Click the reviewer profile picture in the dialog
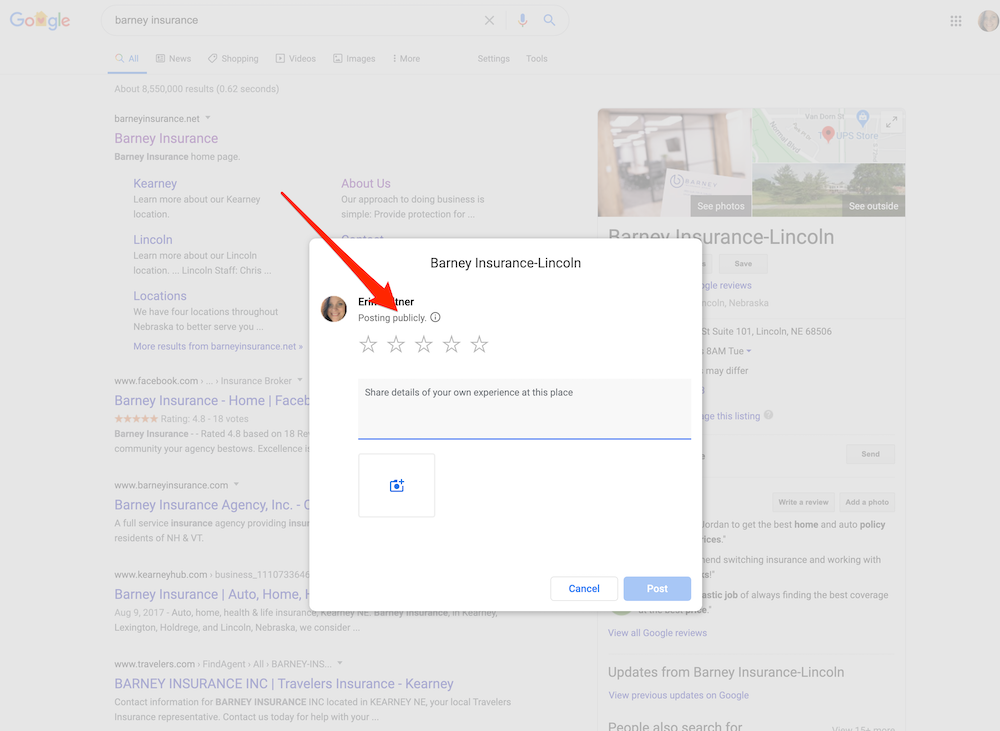This screenshot has height=731, width=1000. 334,309
